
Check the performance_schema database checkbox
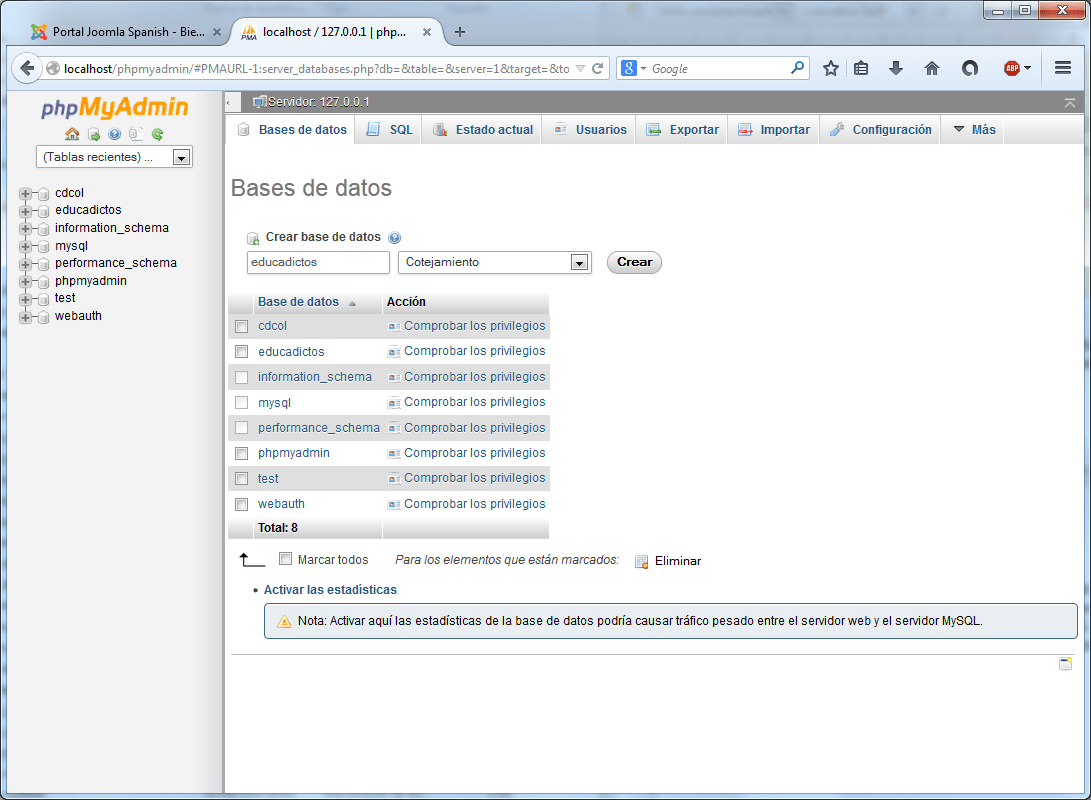(241, 428)
